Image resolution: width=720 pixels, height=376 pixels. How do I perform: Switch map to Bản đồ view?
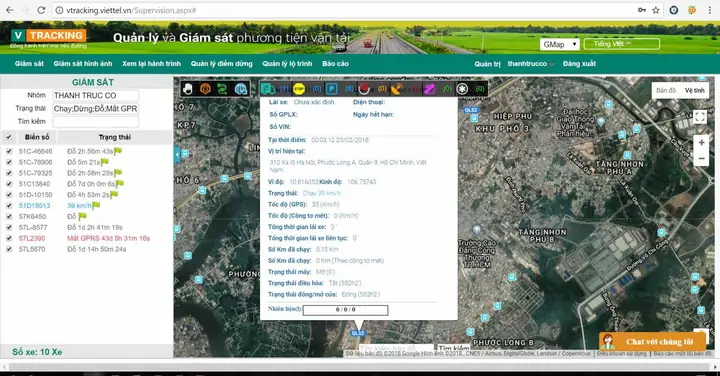pyautogui.click(x=666, y=90)
